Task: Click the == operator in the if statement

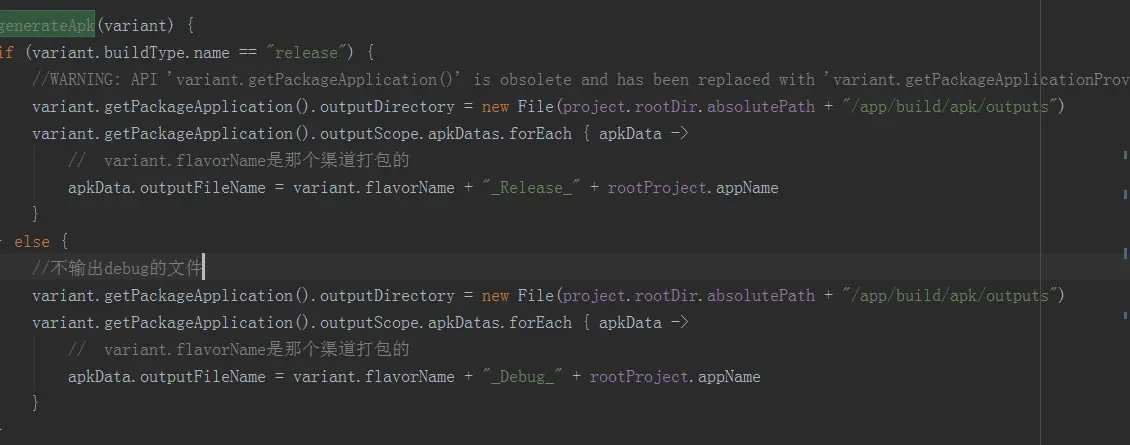Action: pos(248,53)
